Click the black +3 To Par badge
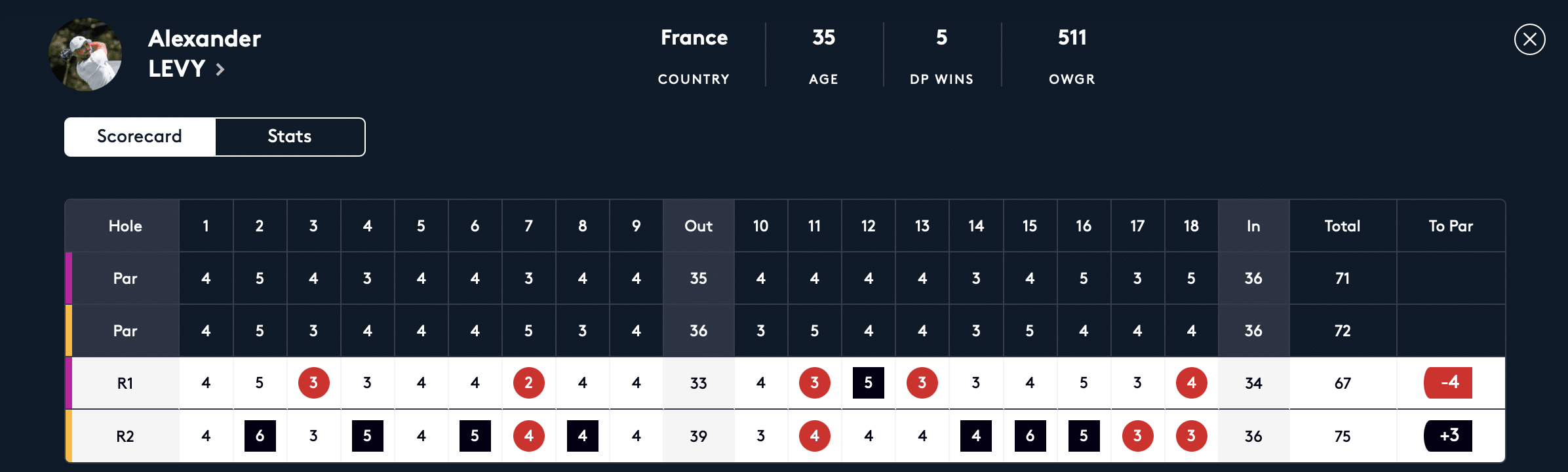1568x472 pixels. pos(1448,436)
